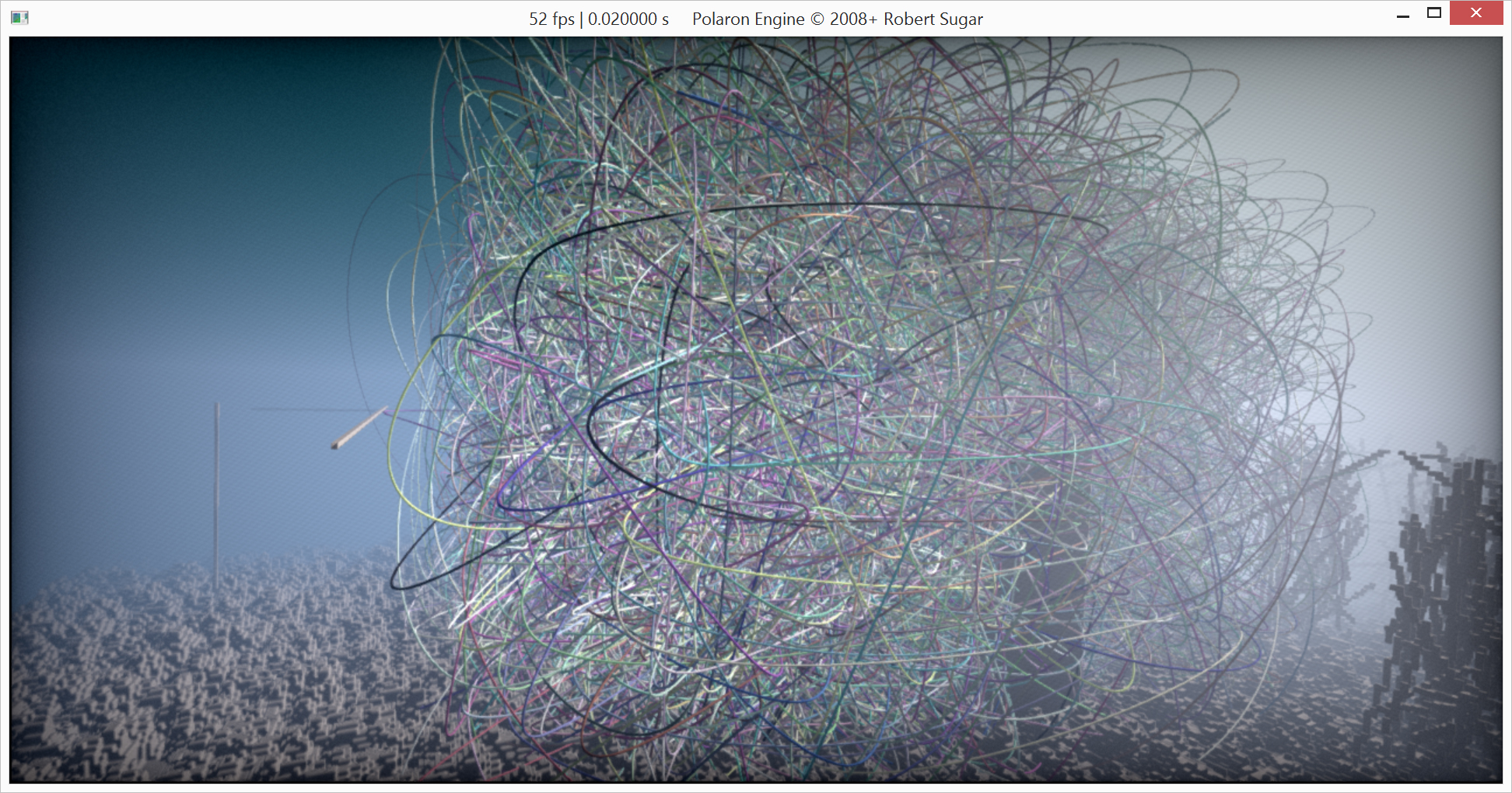Click the "Polaron Engine © 2008+ Robert Sugar" title
The image size is (1512, 793).
(x=838, y=19)
